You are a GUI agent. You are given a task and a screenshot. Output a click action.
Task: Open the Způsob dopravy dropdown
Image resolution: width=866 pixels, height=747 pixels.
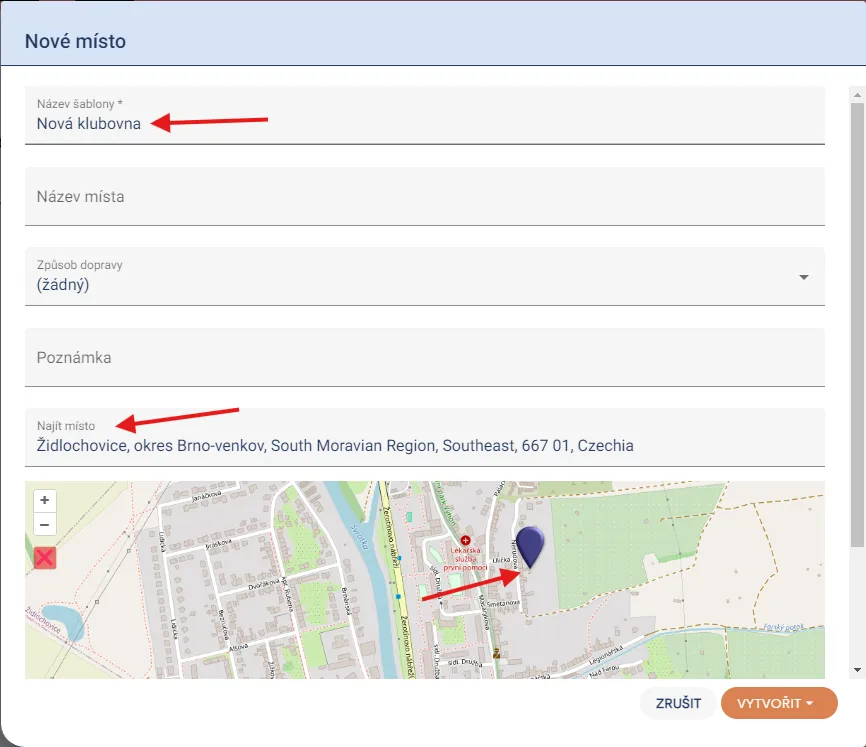click(425, 277)
